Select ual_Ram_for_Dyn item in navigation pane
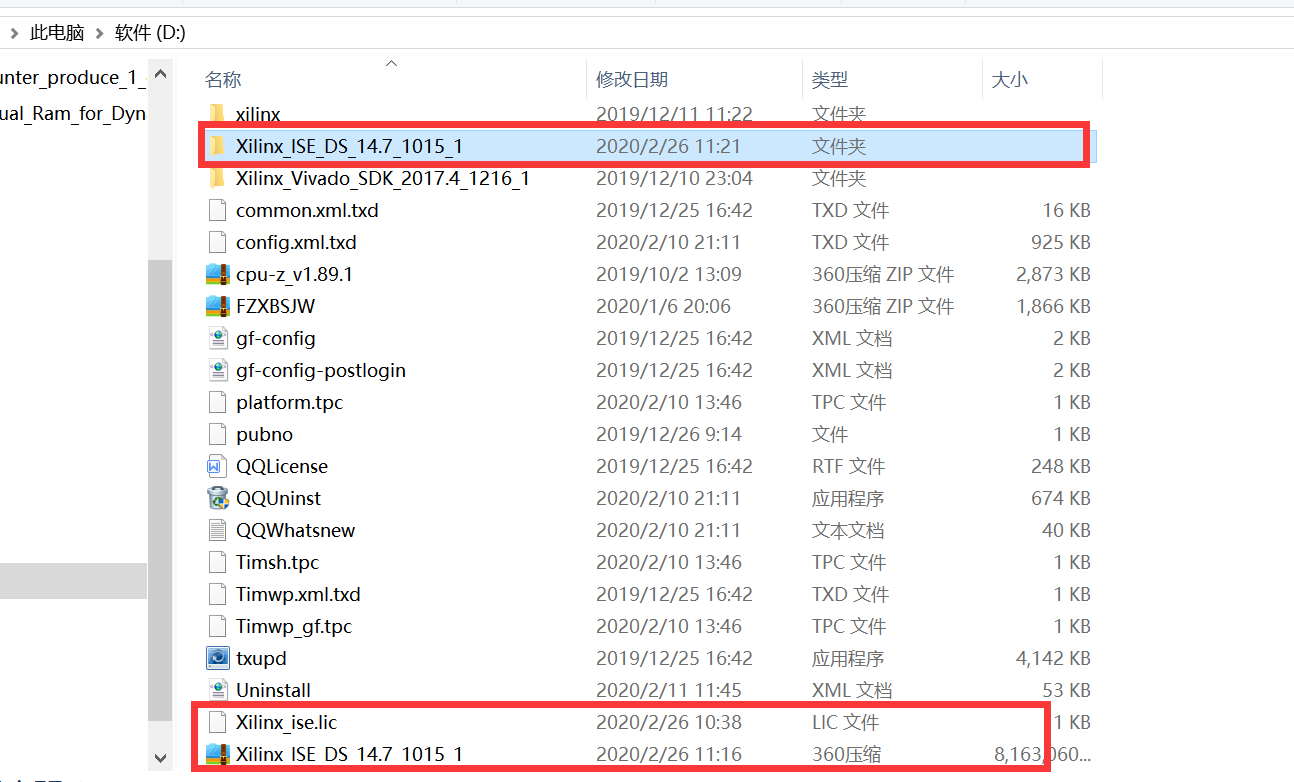The height and width of the screenshot is (782, 1294). [x=73, y=113]
